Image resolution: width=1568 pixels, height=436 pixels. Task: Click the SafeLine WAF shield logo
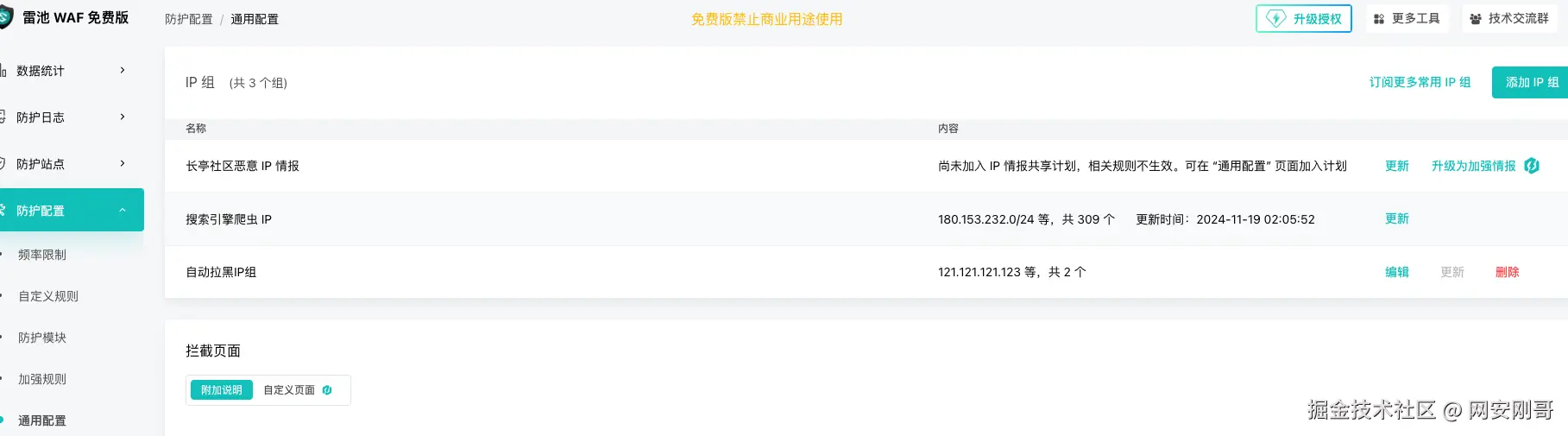[x=4, y=17]
